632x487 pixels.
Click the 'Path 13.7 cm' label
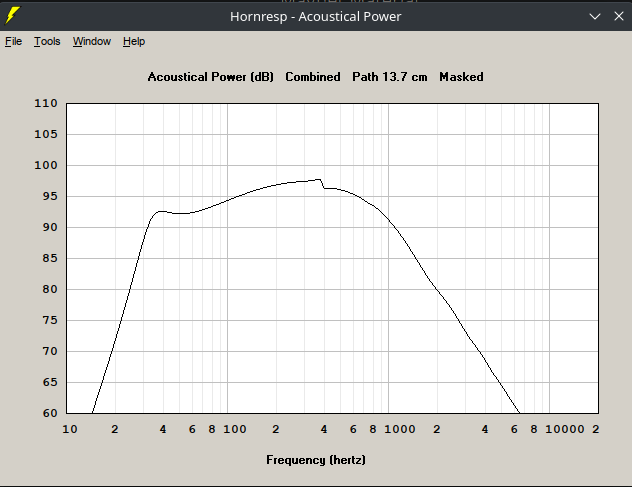click(390, 77)
